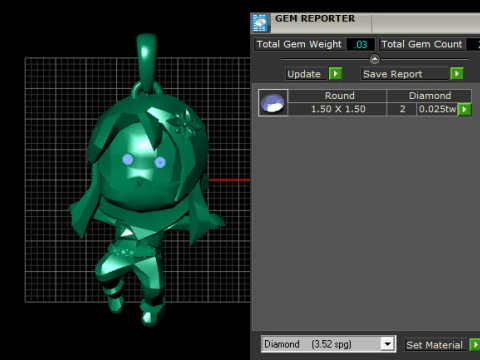The width and height of the screenshot is (480, 360).
Task: Click the Gem Reporter panel icon
Action: (260, 23)
